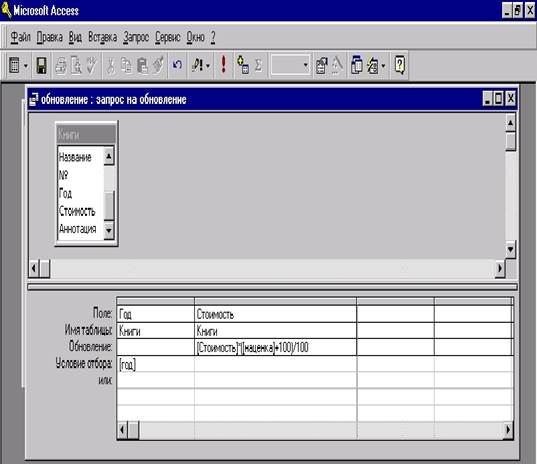Select the Год field in Книги list
Image resolution: width=537 pixels, height=464 pixels.
coord(65,193)
